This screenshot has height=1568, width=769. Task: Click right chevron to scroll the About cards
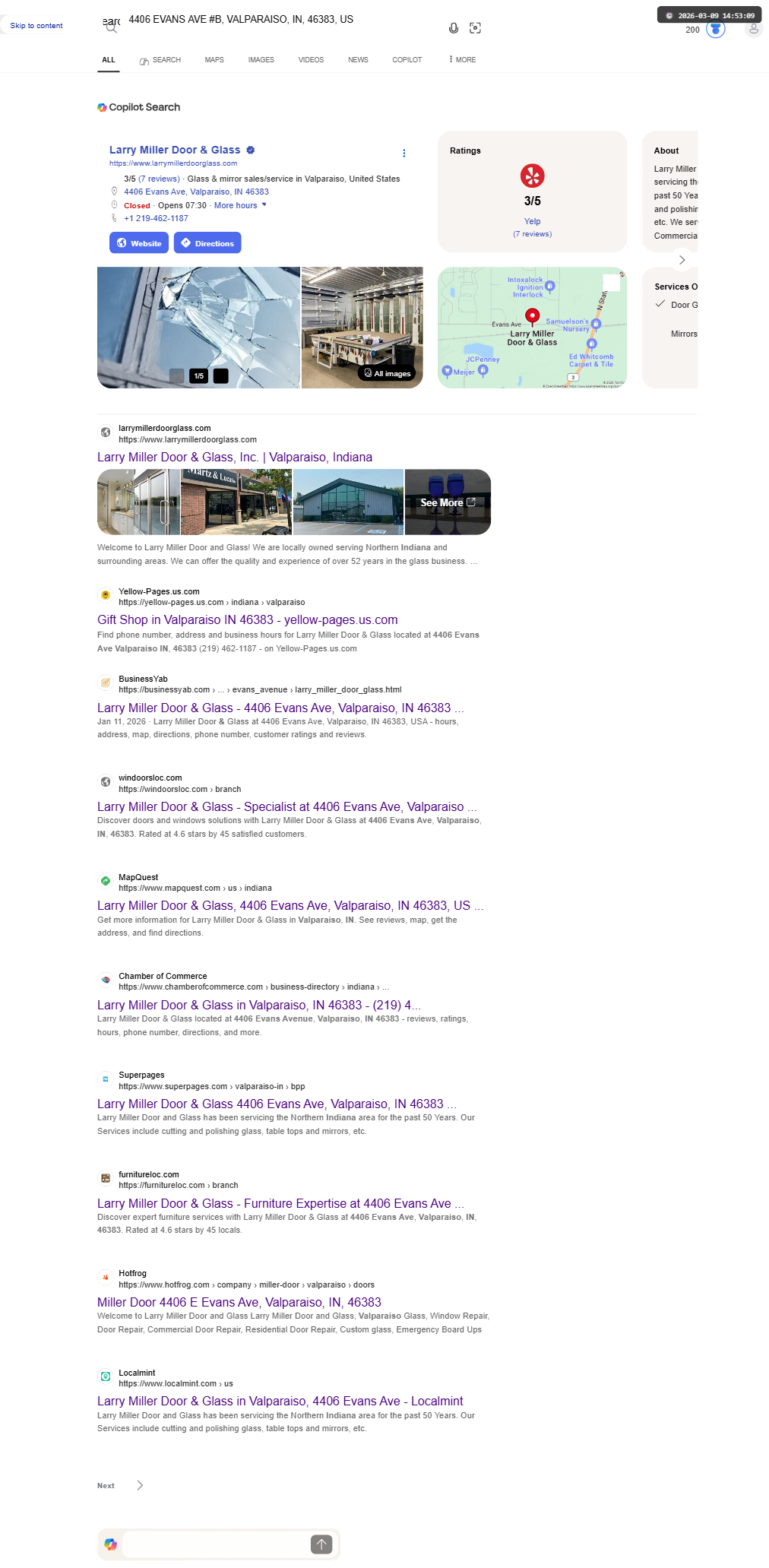point(682,260)
